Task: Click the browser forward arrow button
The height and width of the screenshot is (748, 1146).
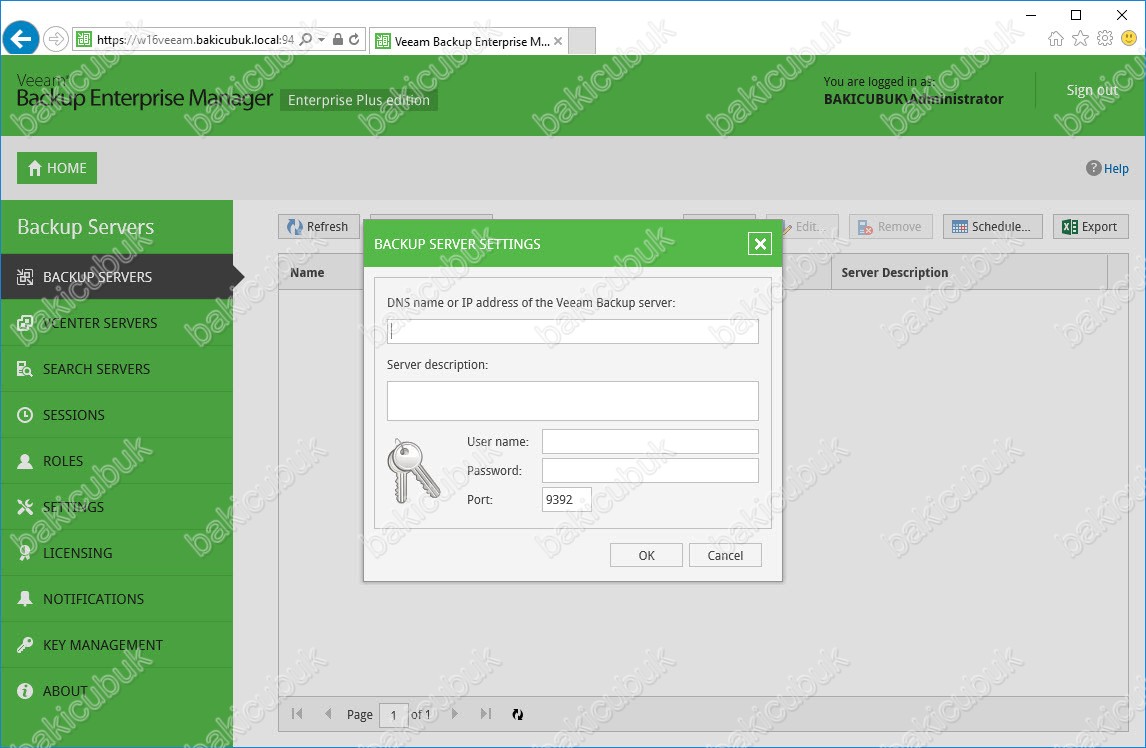Action: coord(56,39)
